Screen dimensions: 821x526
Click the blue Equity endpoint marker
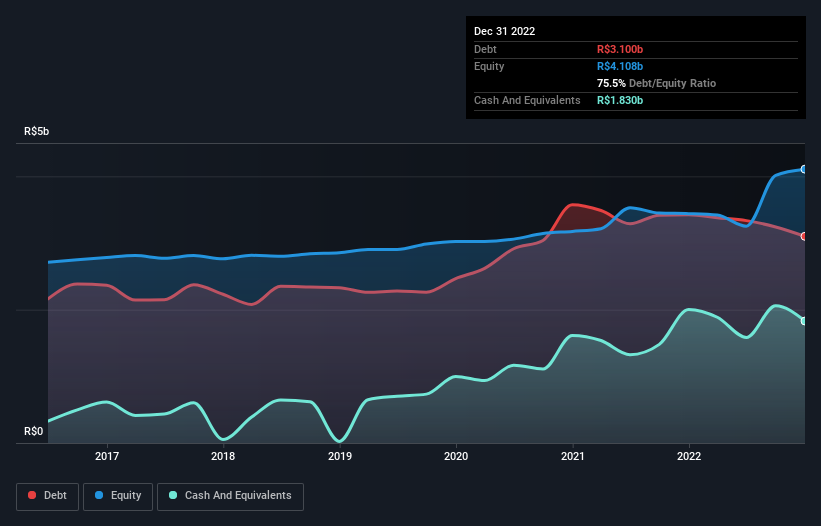click(804, 169)
